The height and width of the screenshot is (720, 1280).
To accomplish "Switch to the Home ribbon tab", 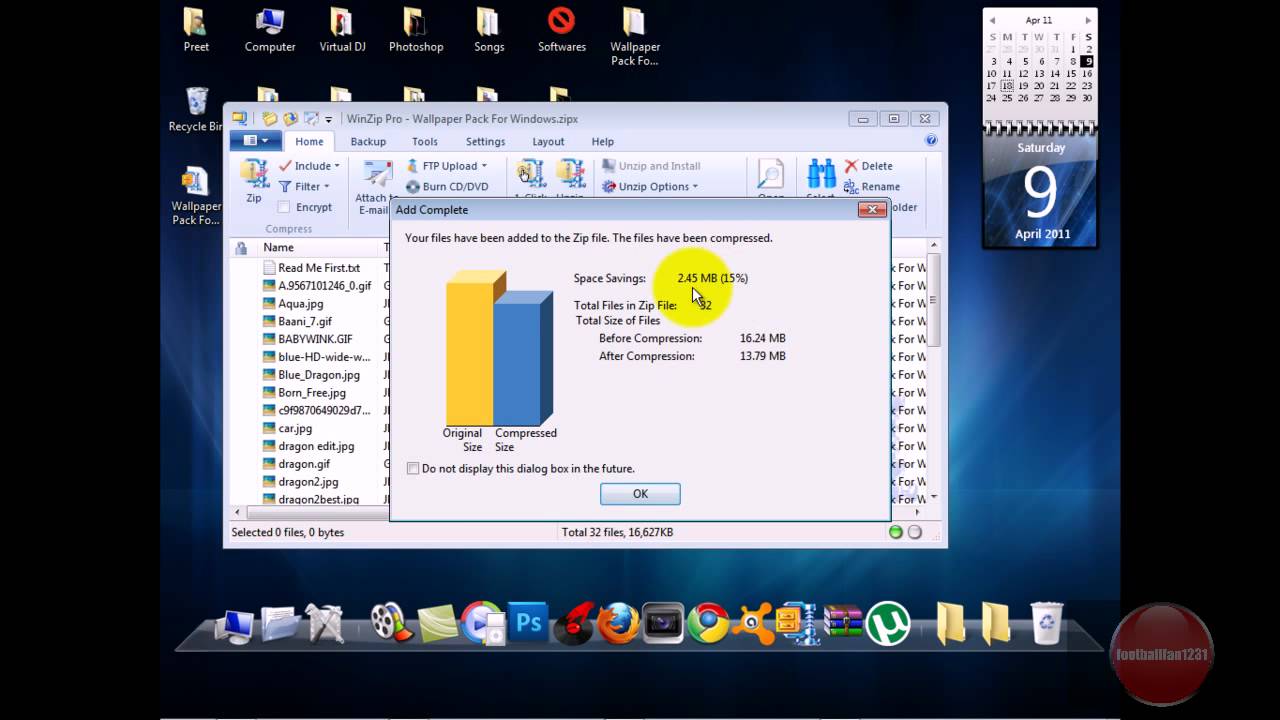I will (x=309, y=142).
